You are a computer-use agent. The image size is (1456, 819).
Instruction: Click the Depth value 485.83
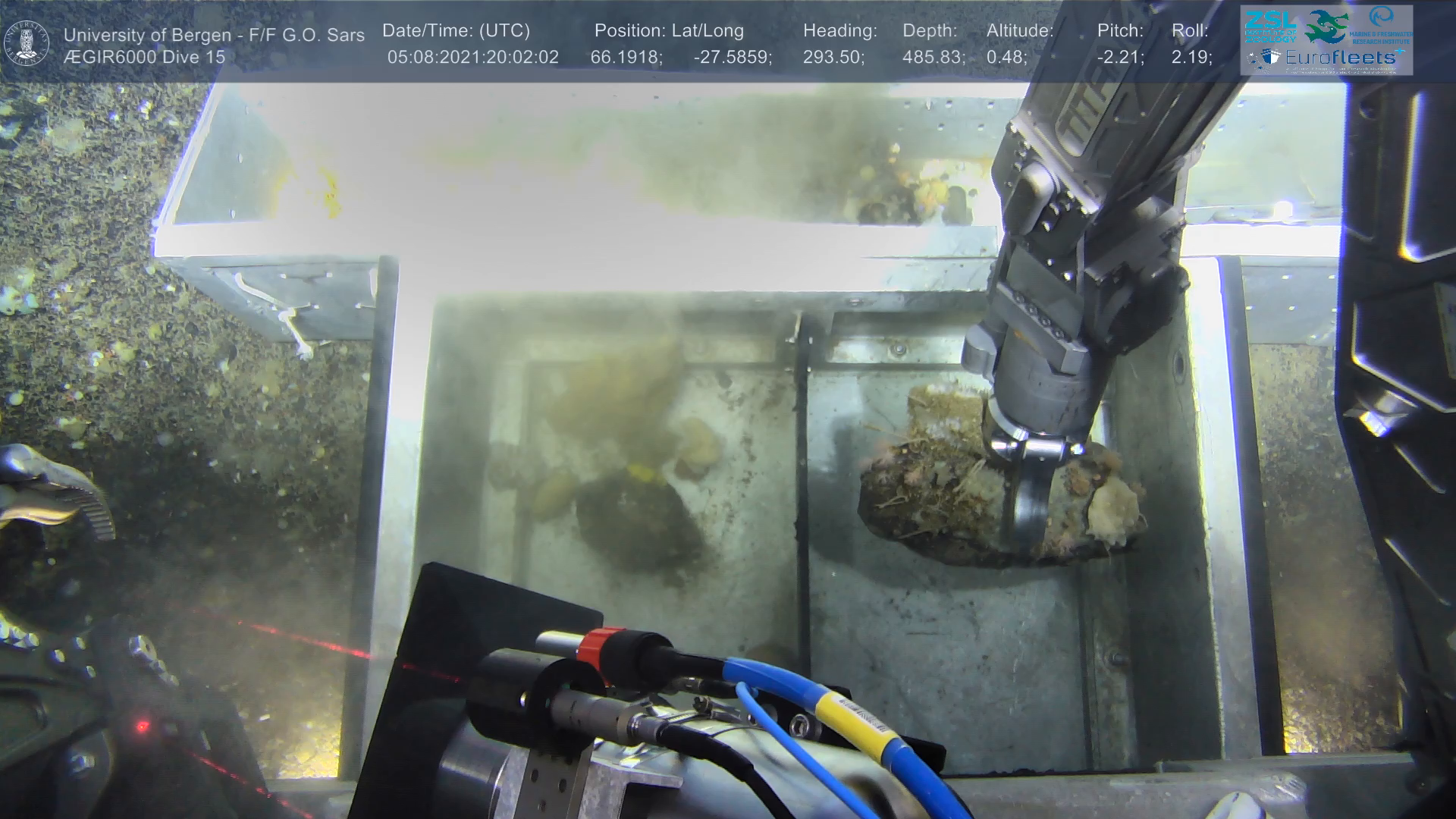(934, 58)
